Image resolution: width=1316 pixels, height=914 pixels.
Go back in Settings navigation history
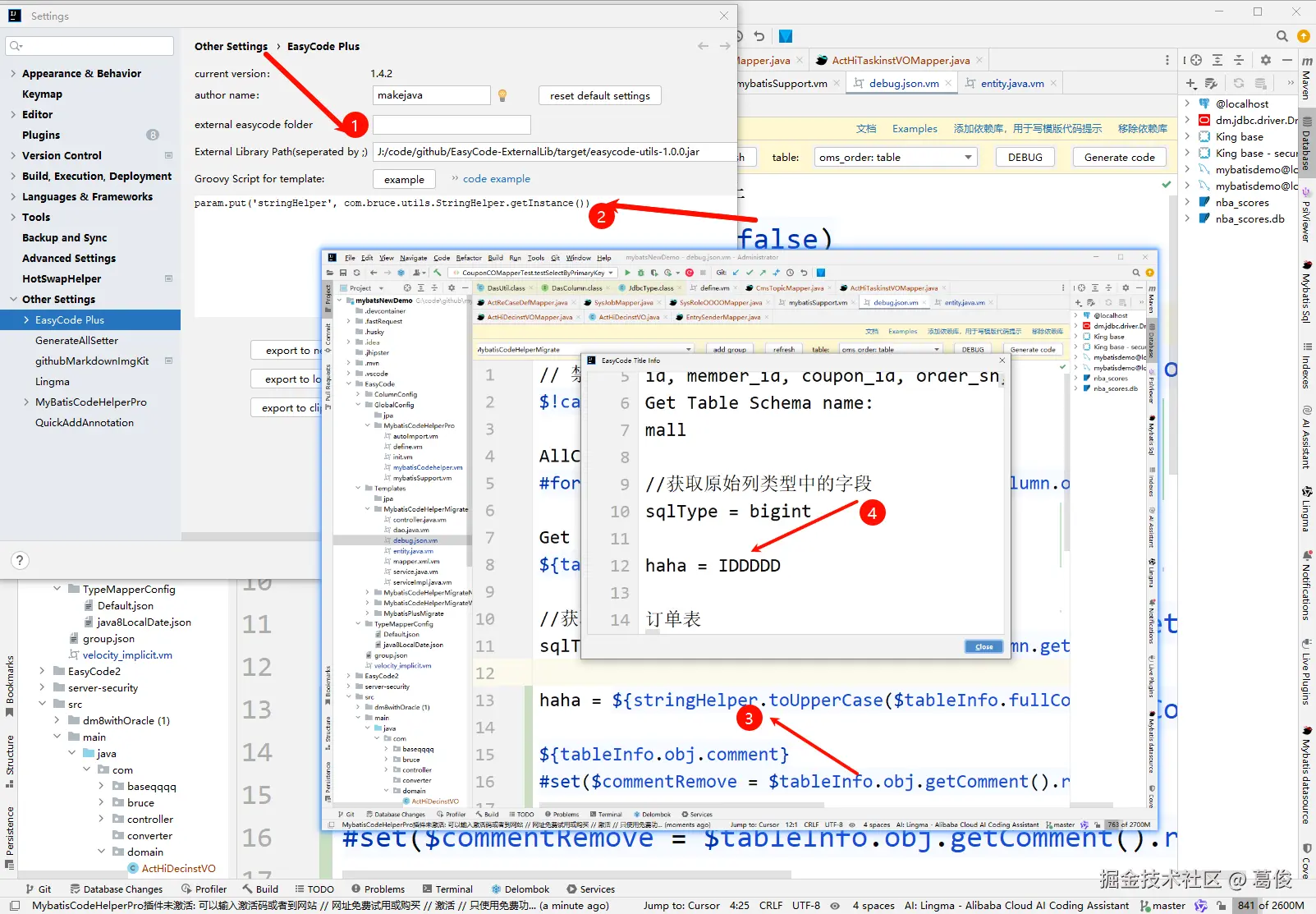pos(703,46)
